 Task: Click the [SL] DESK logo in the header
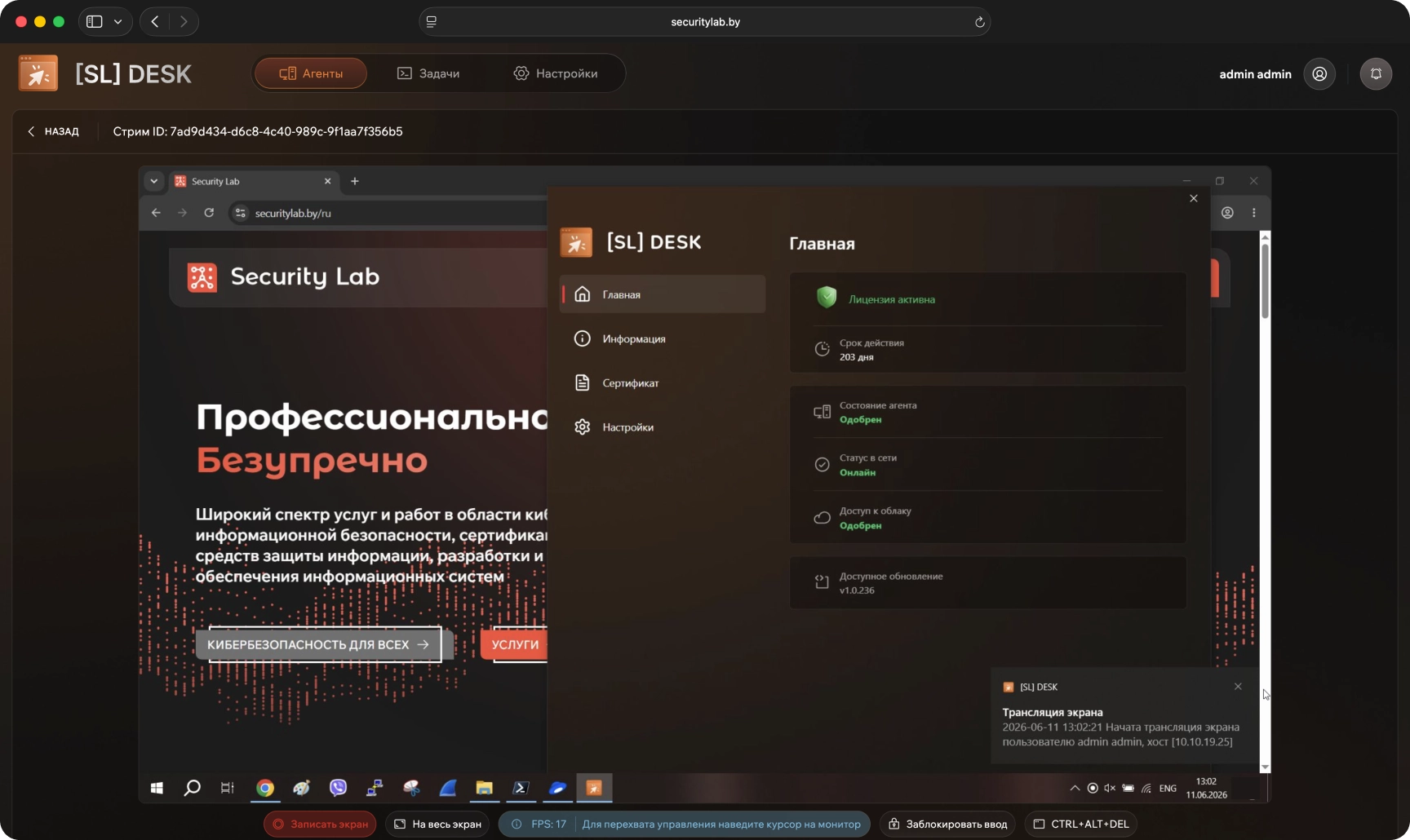[105, 73]
